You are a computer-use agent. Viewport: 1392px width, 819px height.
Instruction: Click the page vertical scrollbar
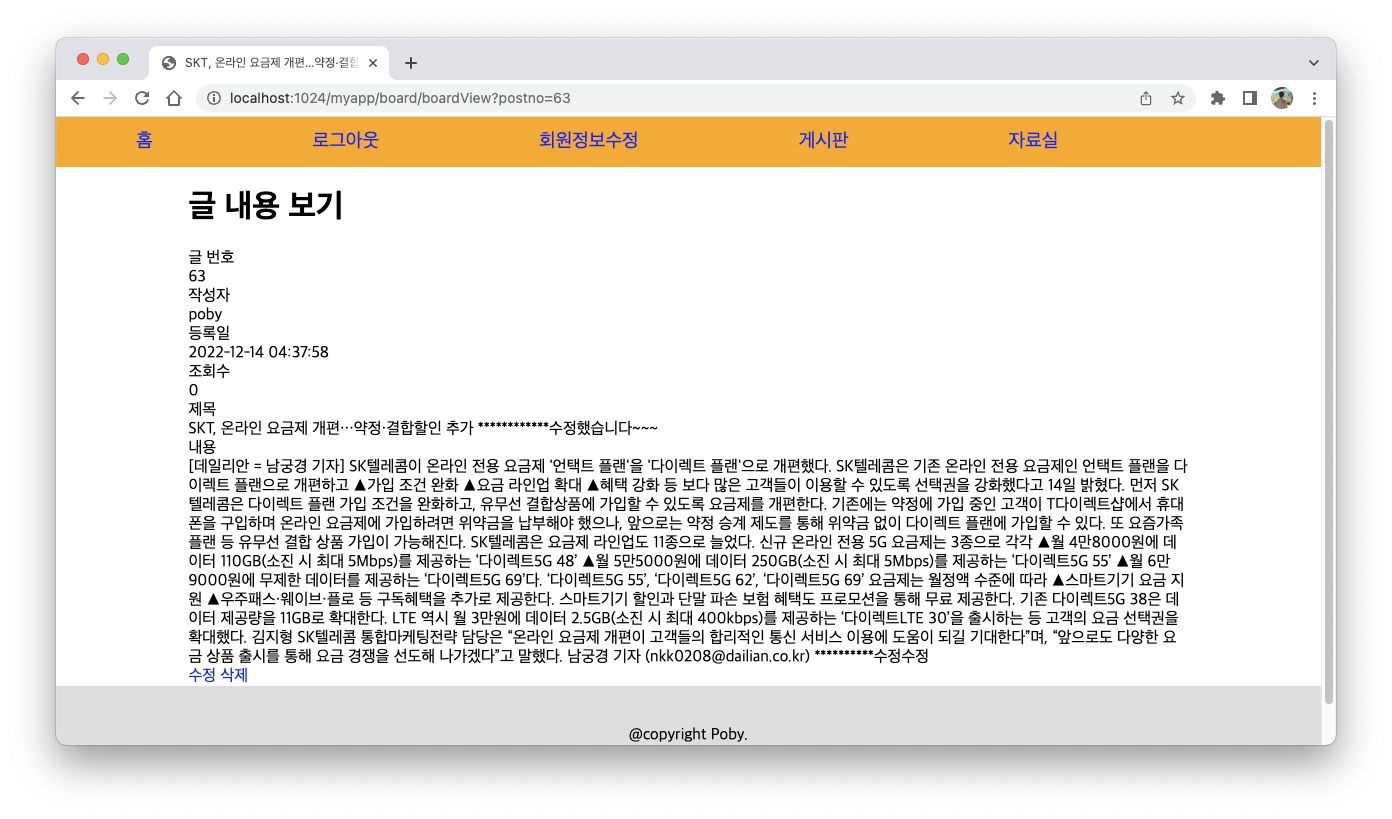pos(1329,410)
